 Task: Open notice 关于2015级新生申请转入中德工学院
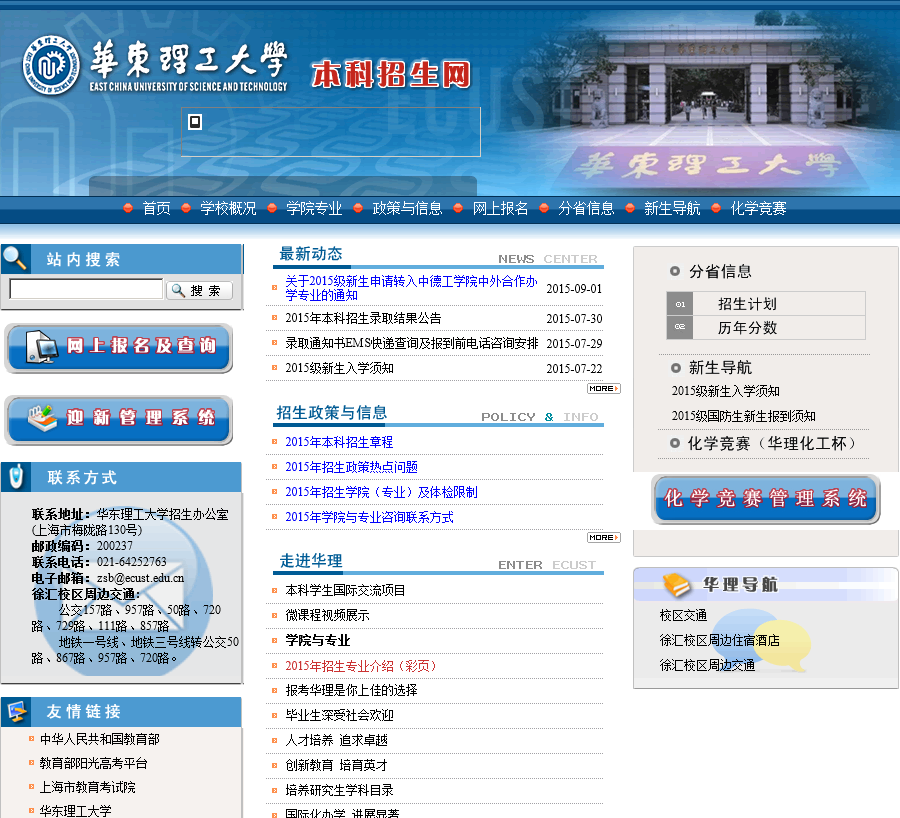tap(411, 288)
